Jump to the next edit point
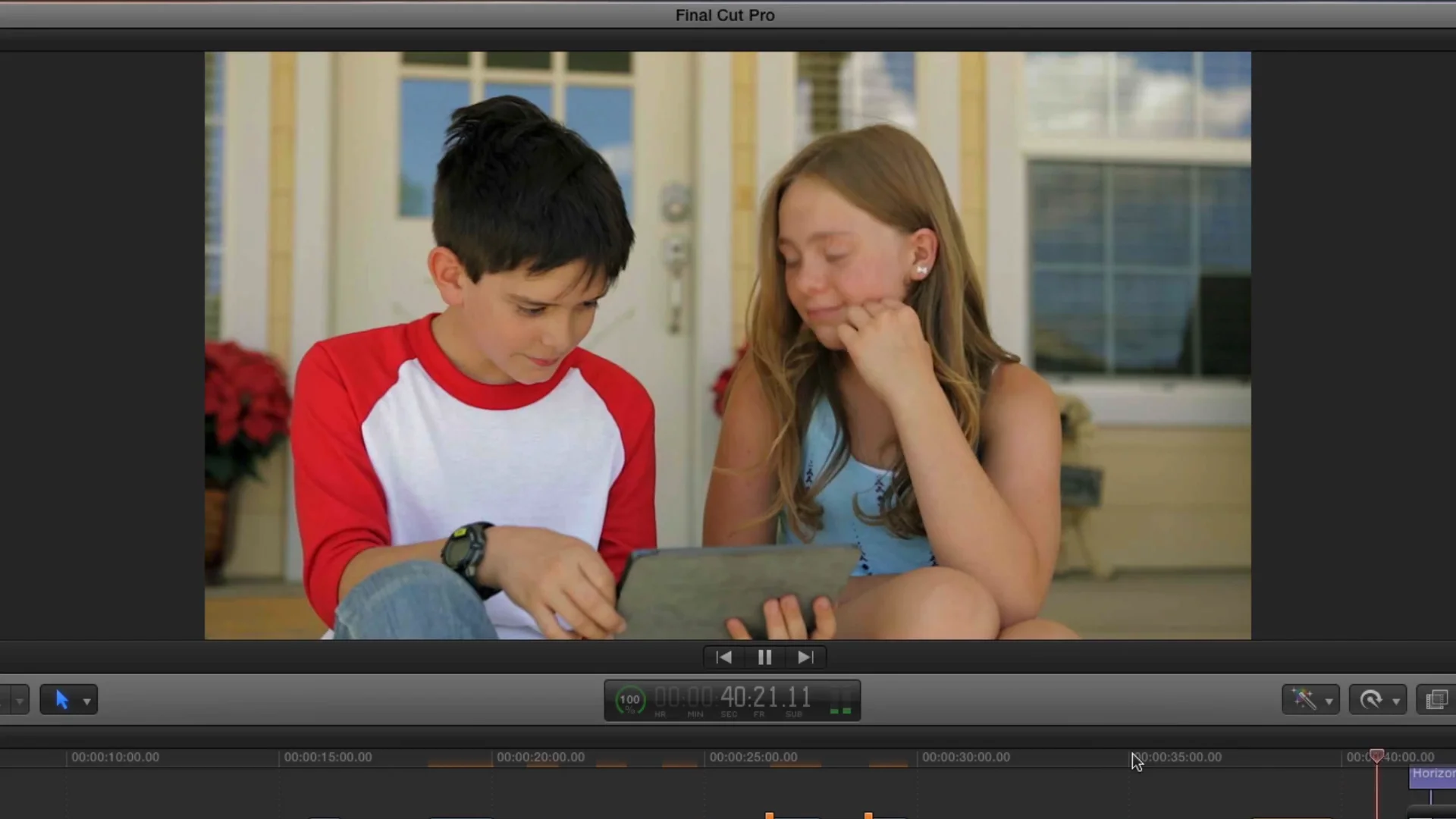This screenshot has height=819, width=1456. click(x=805, y=657)
